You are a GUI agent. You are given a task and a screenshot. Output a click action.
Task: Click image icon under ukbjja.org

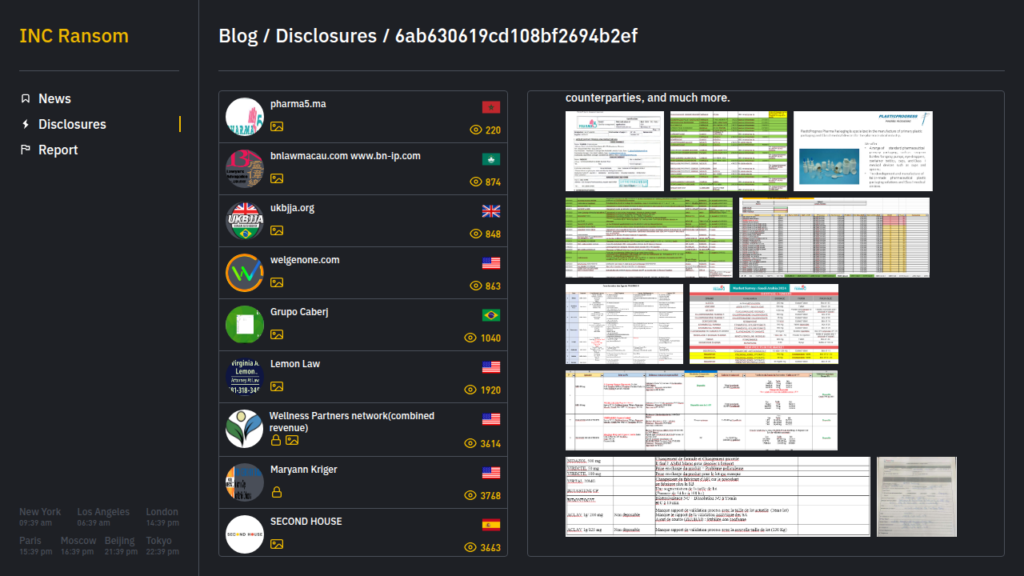[x=277, y=231]
